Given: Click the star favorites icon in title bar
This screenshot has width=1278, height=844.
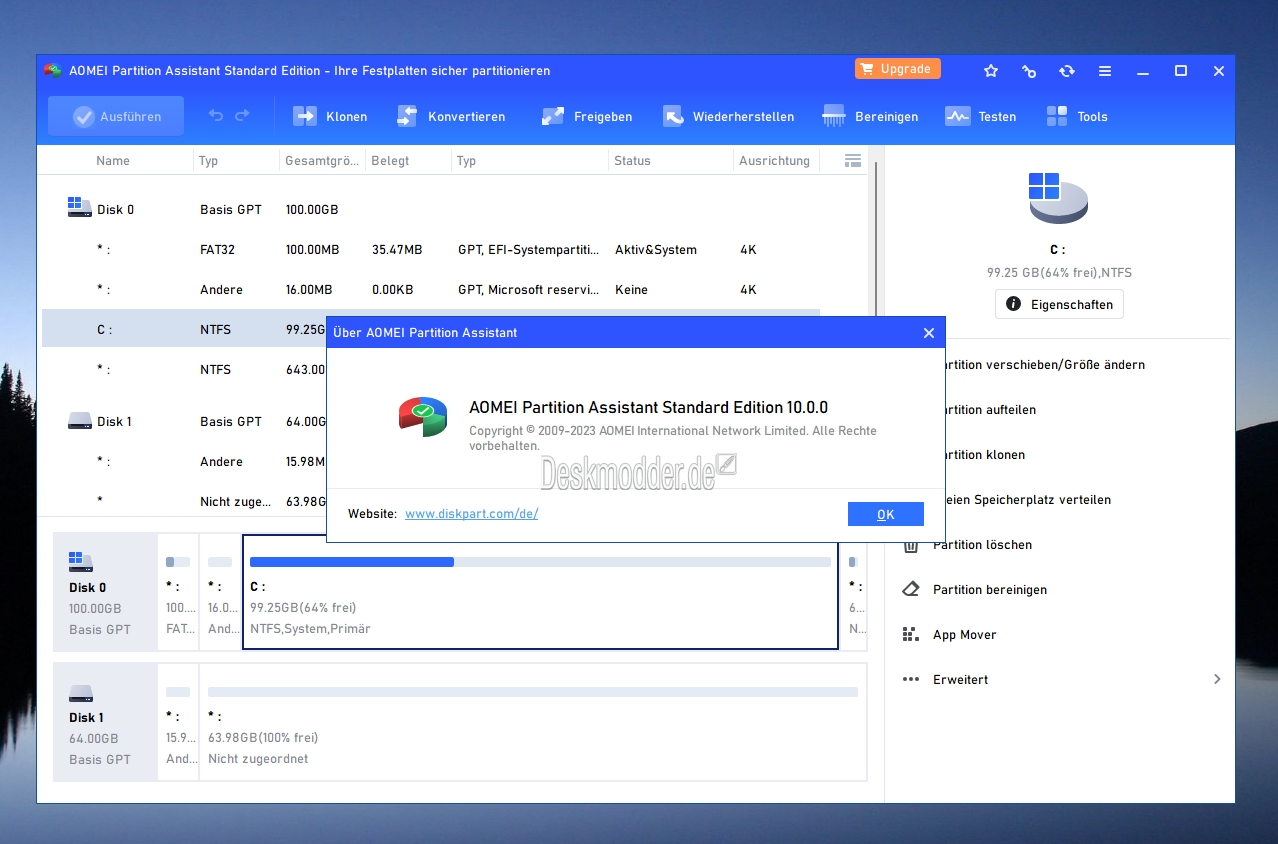Looking at the screenshot, I should 991,71.
